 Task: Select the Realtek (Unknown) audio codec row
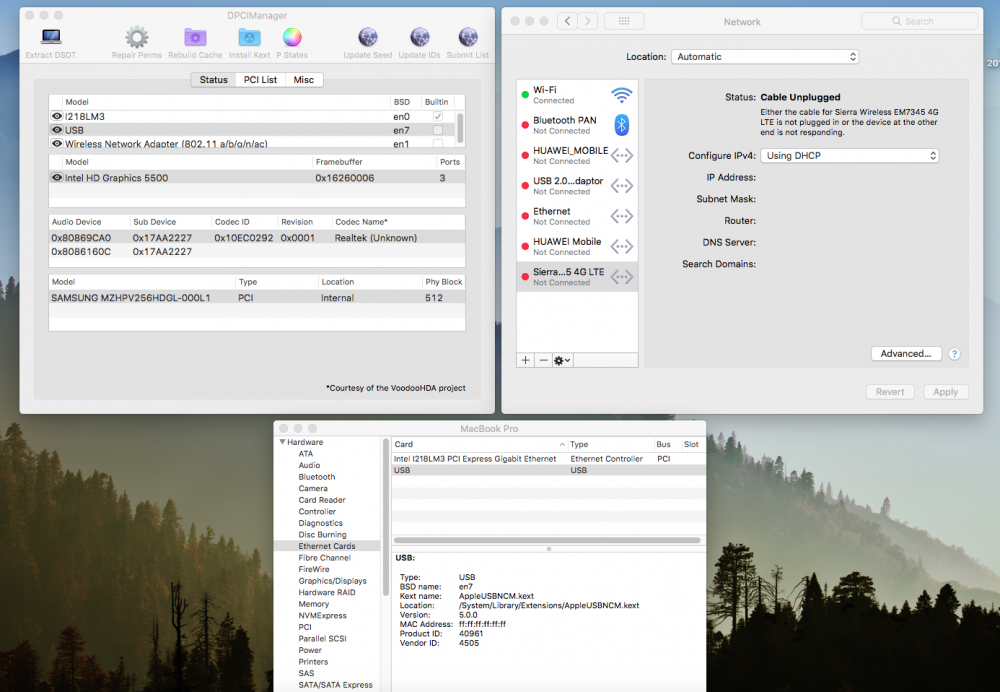pyautogui.click(x=257, y=238)
